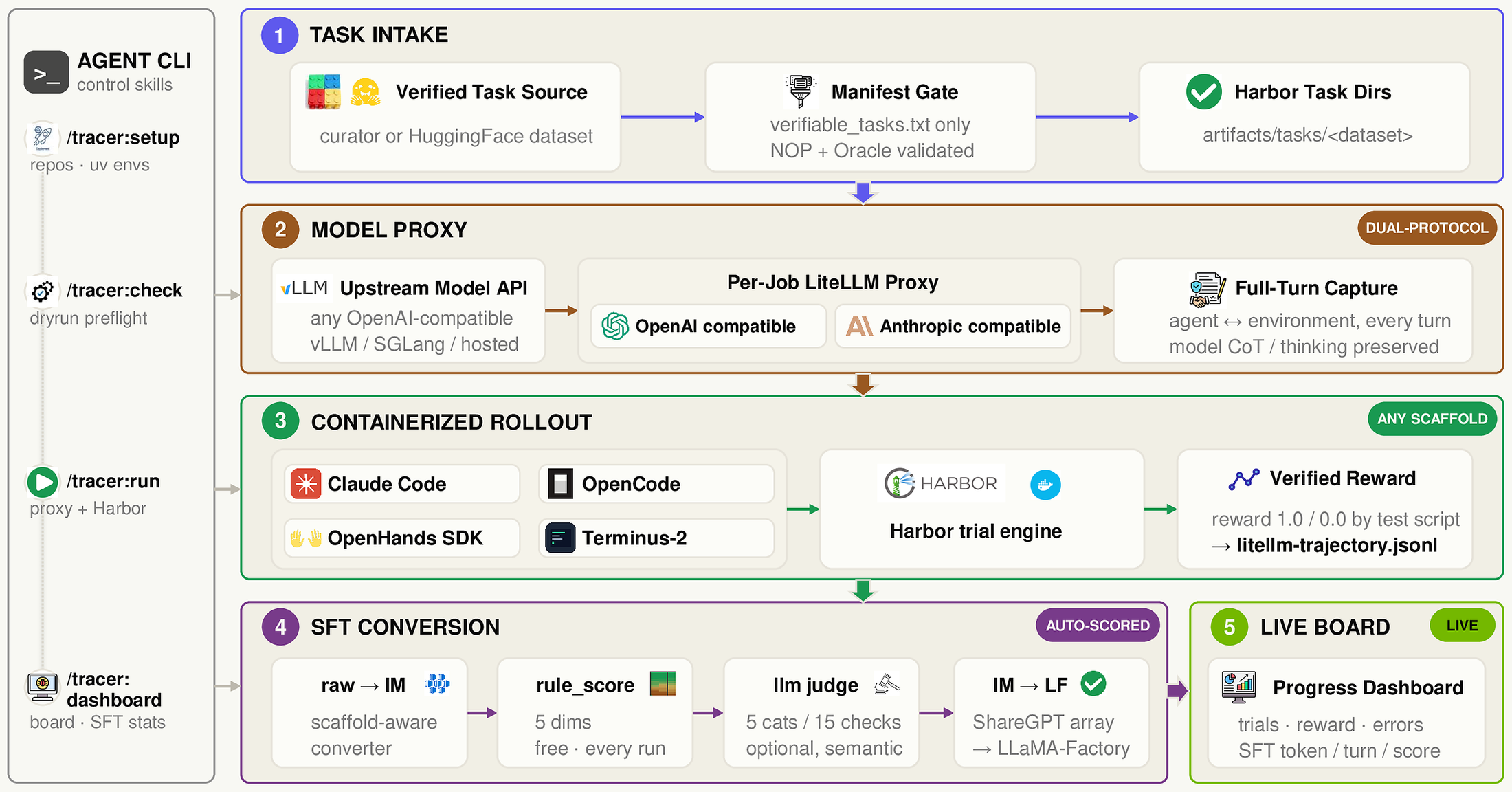Click the gavel icon beside llm judge

[x=887, y=684]
